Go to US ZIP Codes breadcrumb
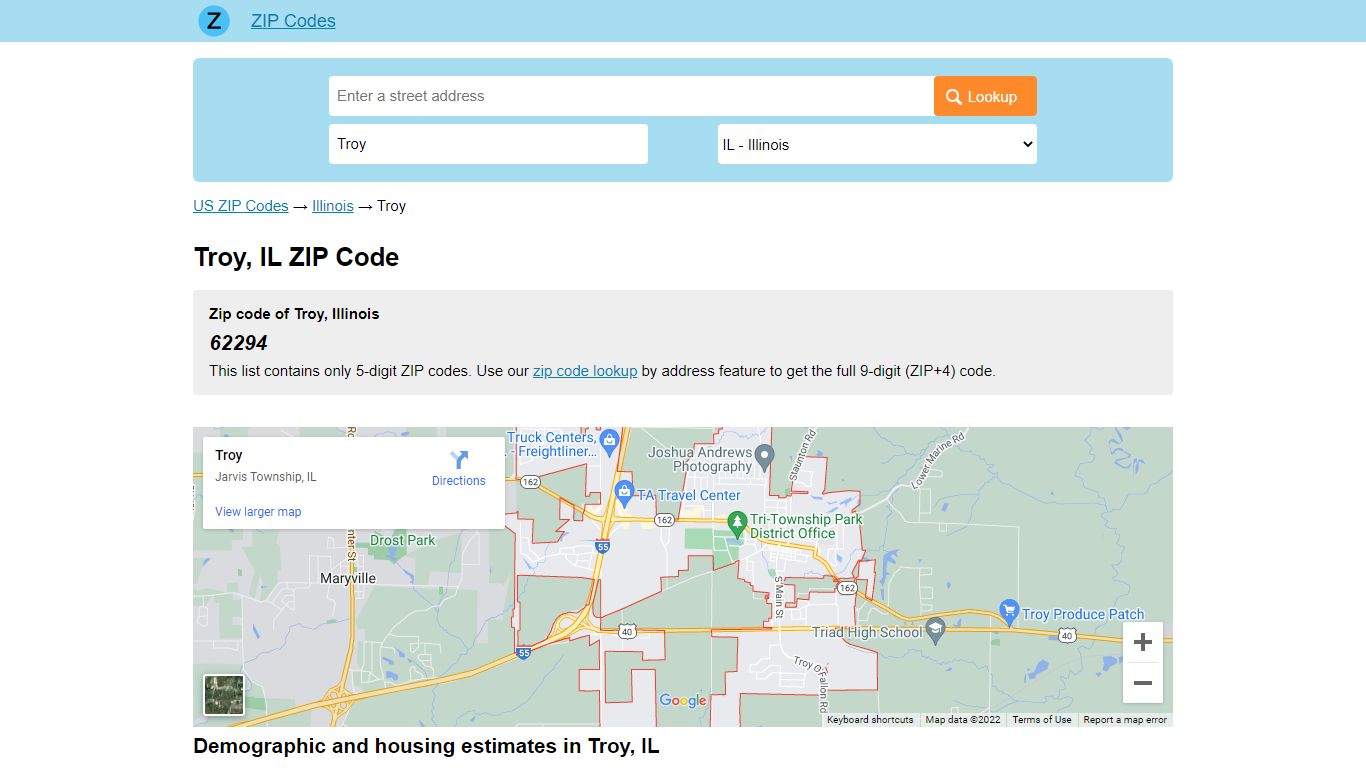The height and width of the screenshot is (768, 1366). click(x=241, y=206)
